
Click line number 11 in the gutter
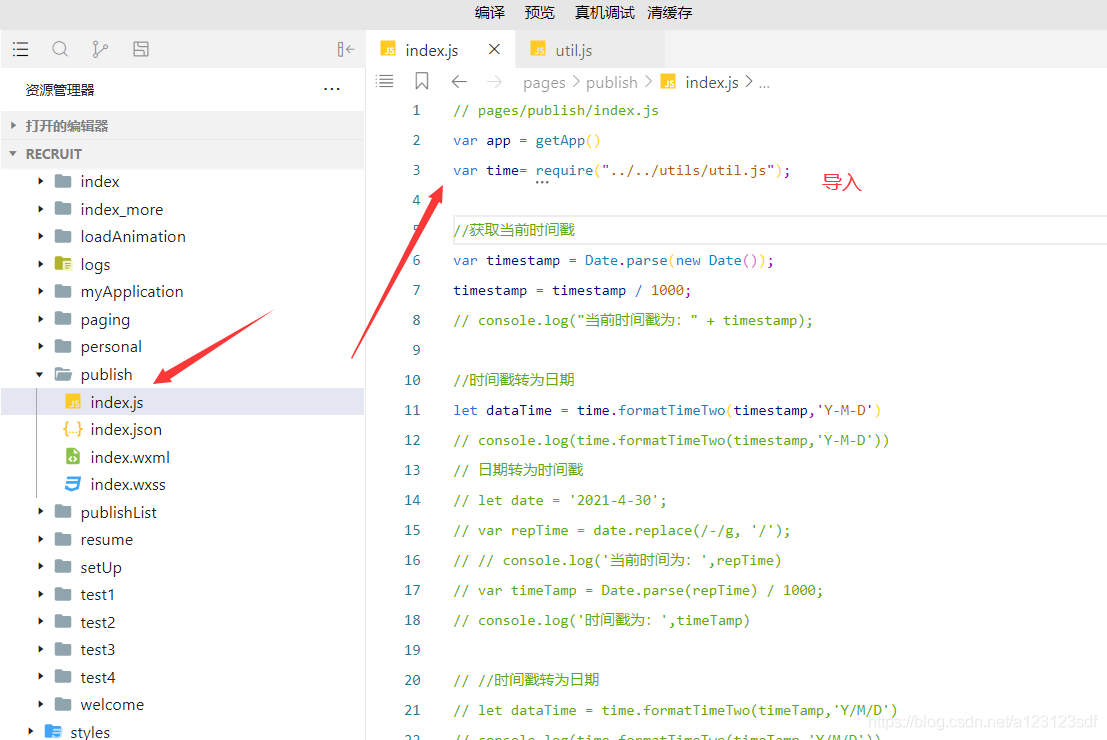[x=412, y=410]
